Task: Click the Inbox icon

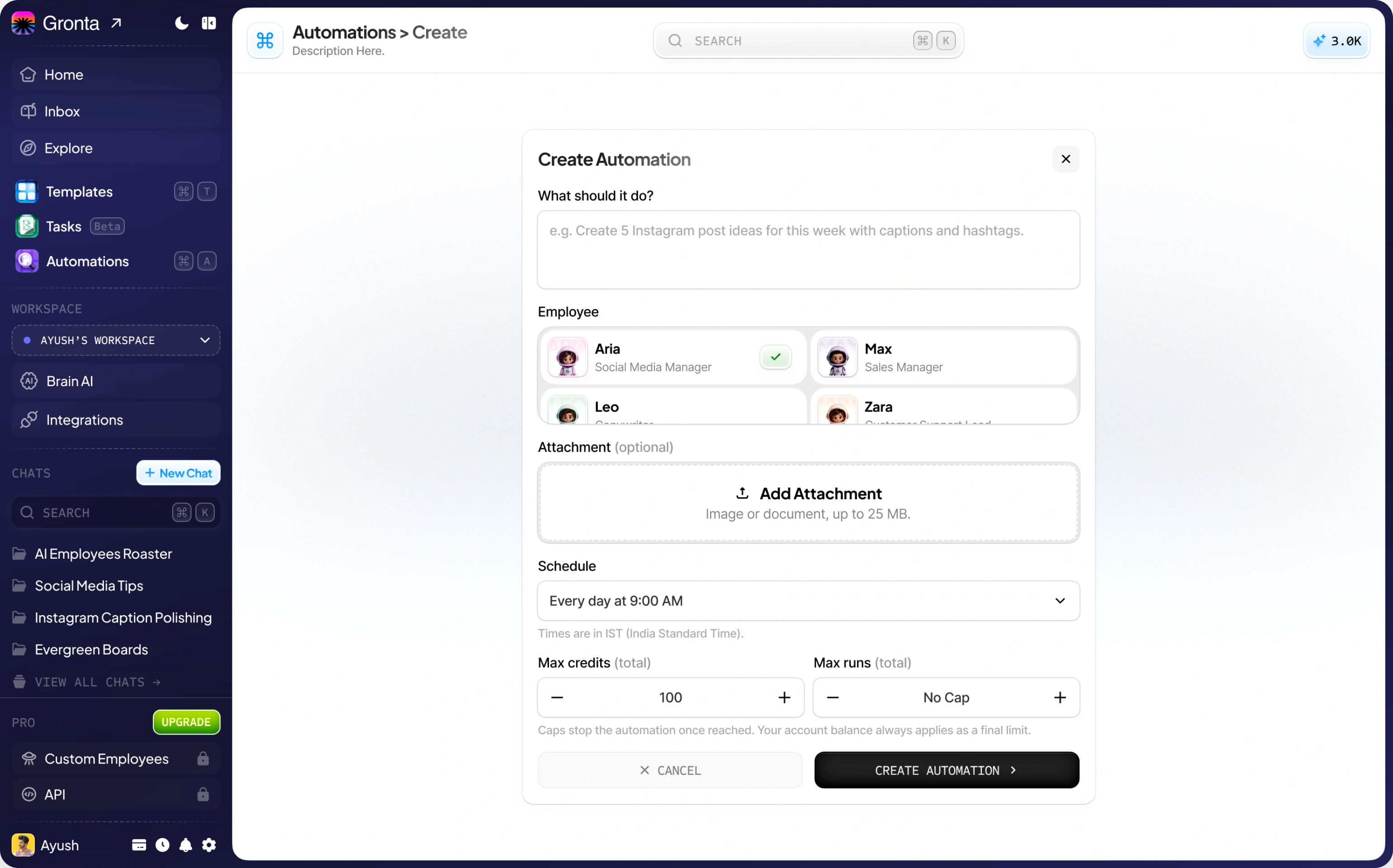Action: (x=28, y=111)
